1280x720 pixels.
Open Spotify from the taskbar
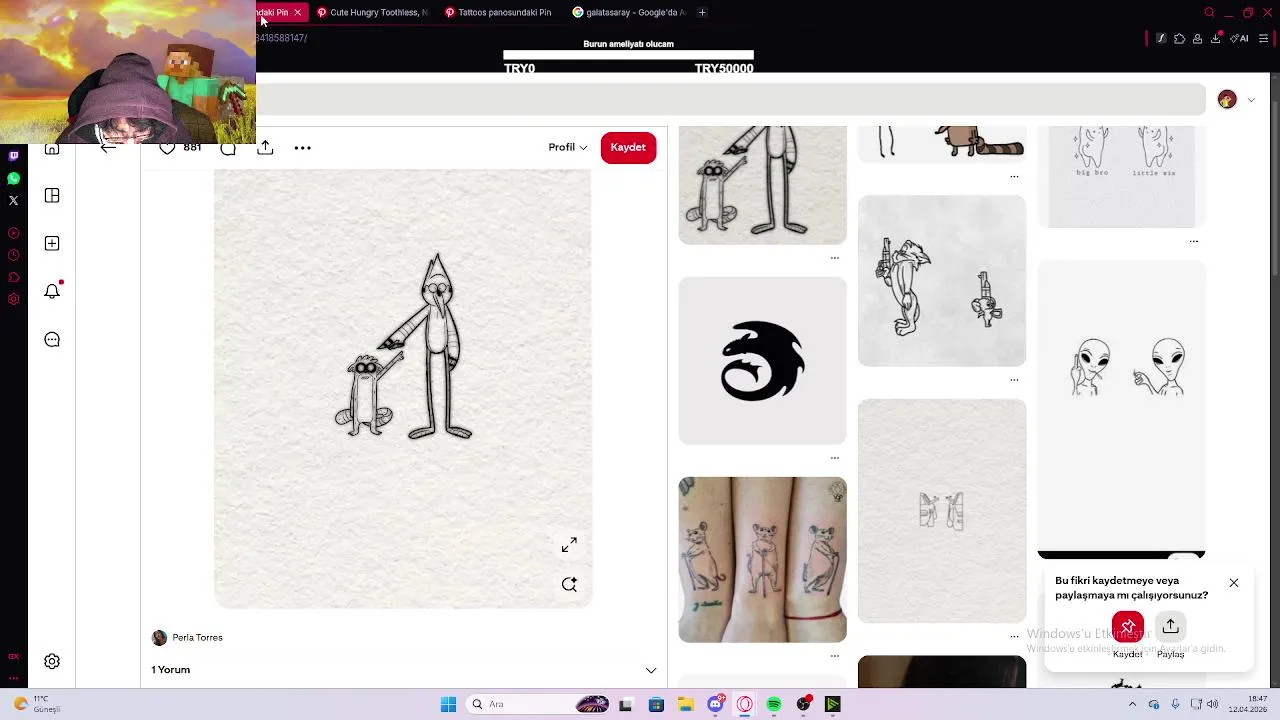(774, 704)
